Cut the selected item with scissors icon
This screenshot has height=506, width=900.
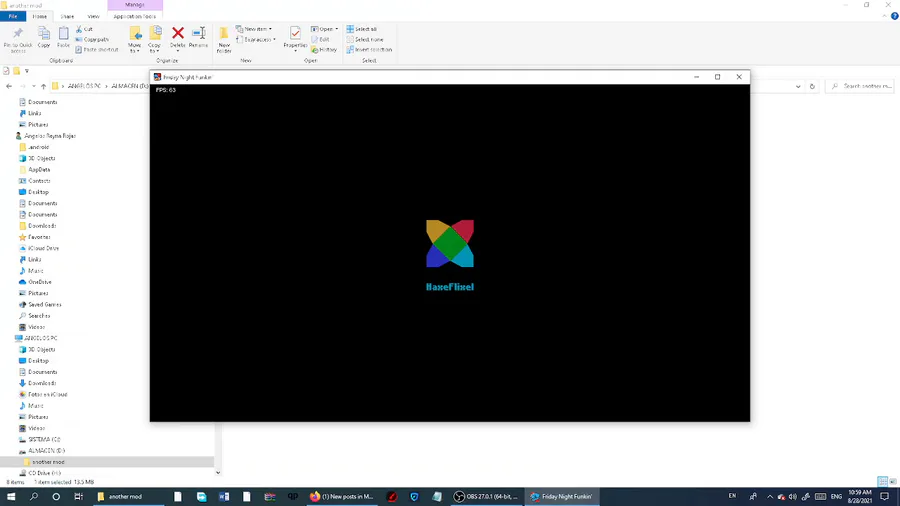(84, 29)
